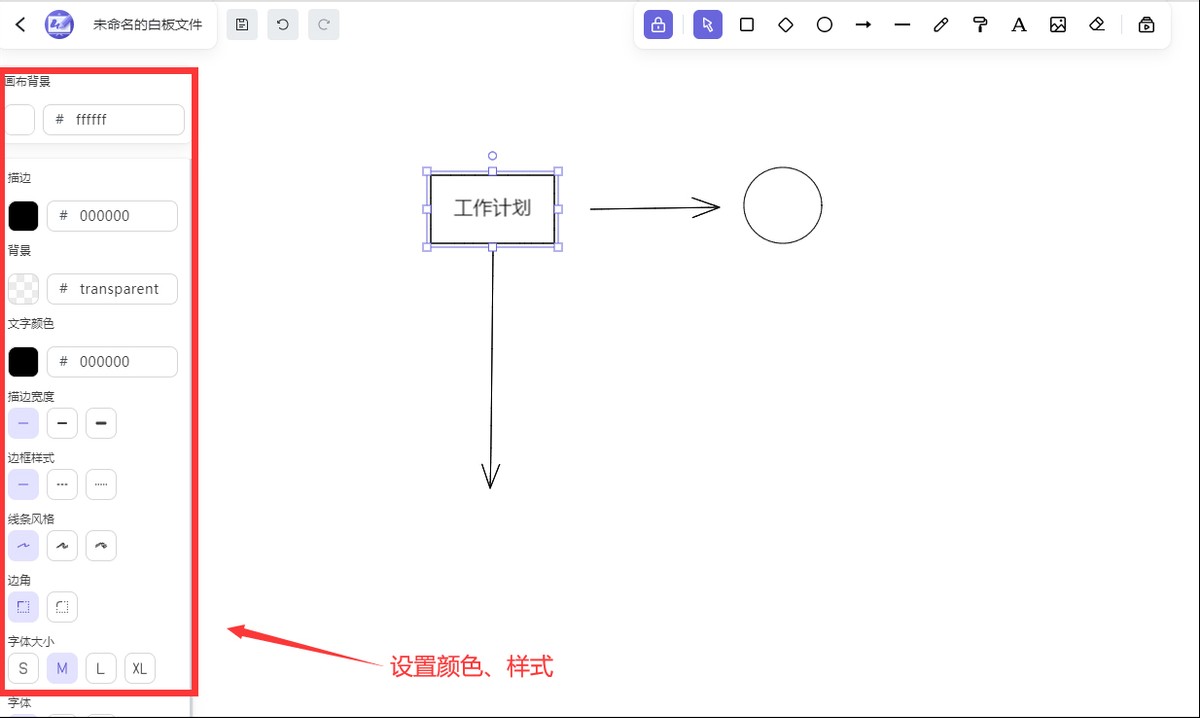Toggle the canvas lock
The width and height of the screenshot is (1200, 718).
659,24
